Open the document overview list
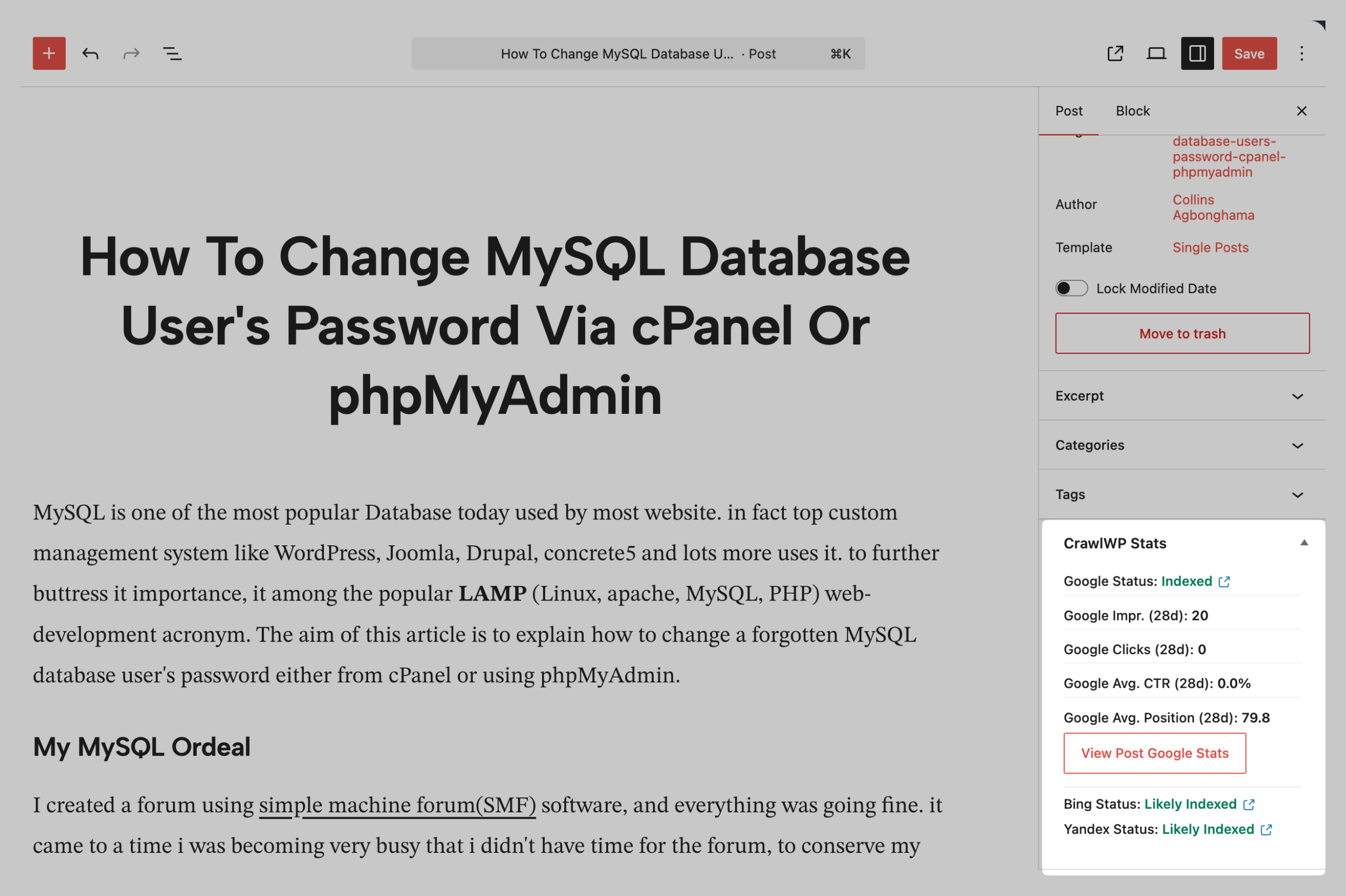 tap(172, 54)
